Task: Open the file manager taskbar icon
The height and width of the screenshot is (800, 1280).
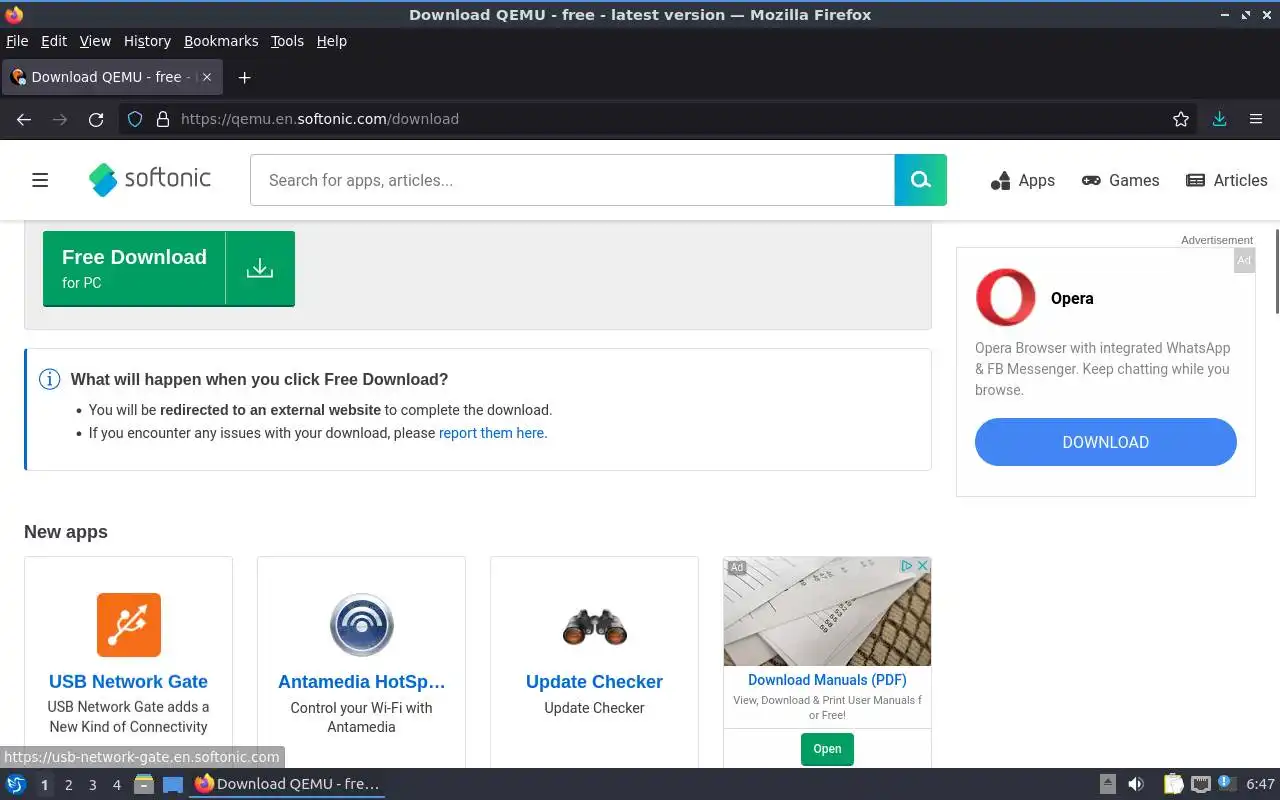Action: tap(144, 784)
